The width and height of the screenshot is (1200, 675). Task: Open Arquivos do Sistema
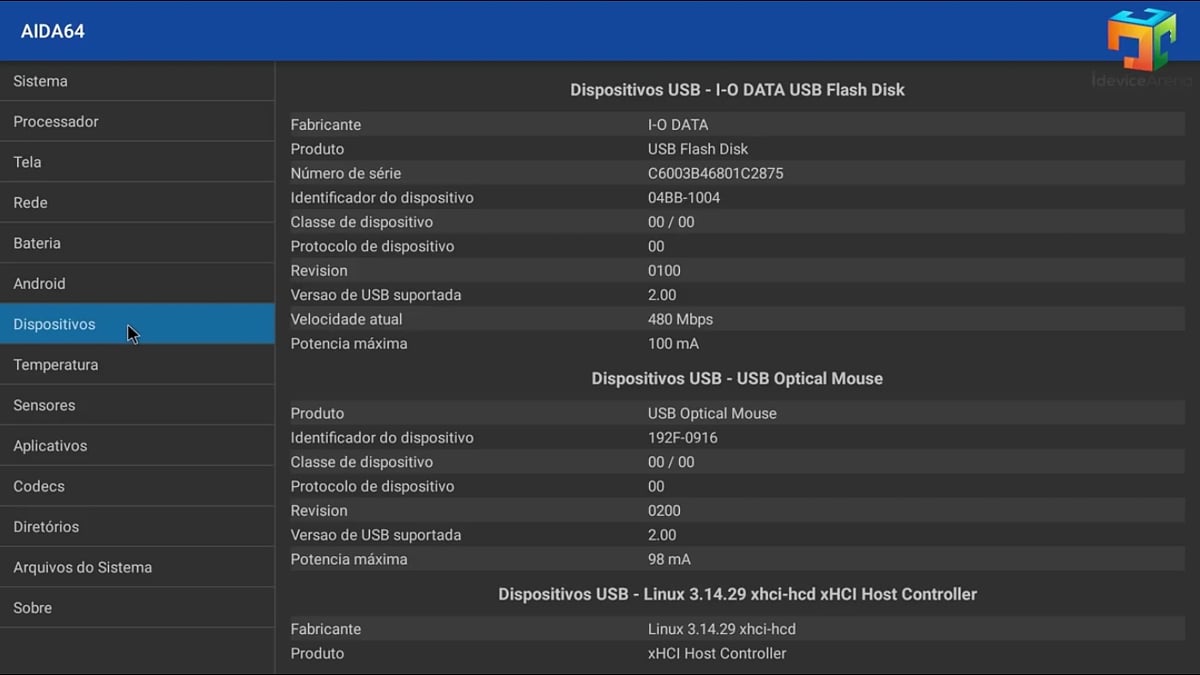click(137, 567)
